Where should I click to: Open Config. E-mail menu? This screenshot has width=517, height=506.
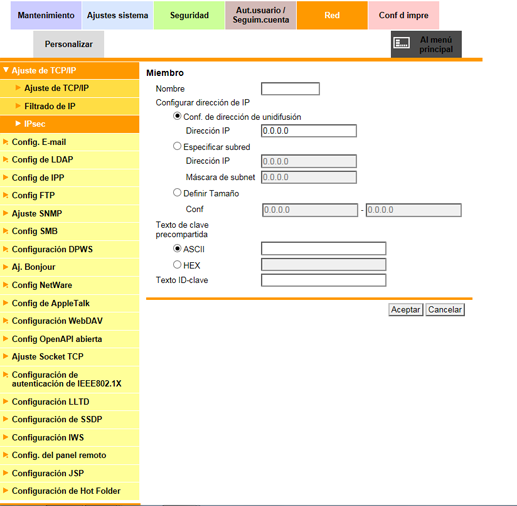pyautogui.click(x=70, y=142)
